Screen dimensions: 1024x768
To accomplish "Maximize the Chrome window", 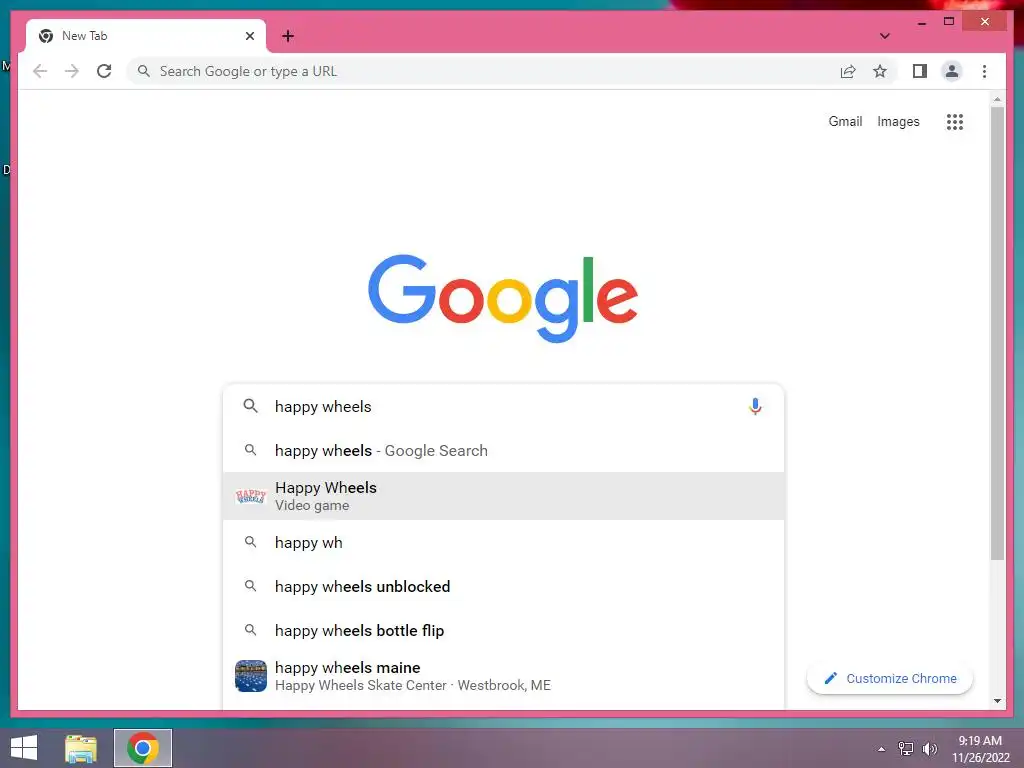I will [x=949, y=22].
